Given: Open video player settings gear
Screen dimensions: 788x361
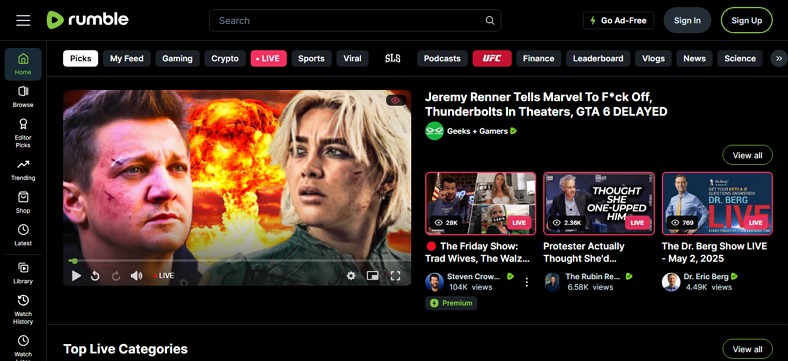Looking at the screenshot, I should point(351,276).
